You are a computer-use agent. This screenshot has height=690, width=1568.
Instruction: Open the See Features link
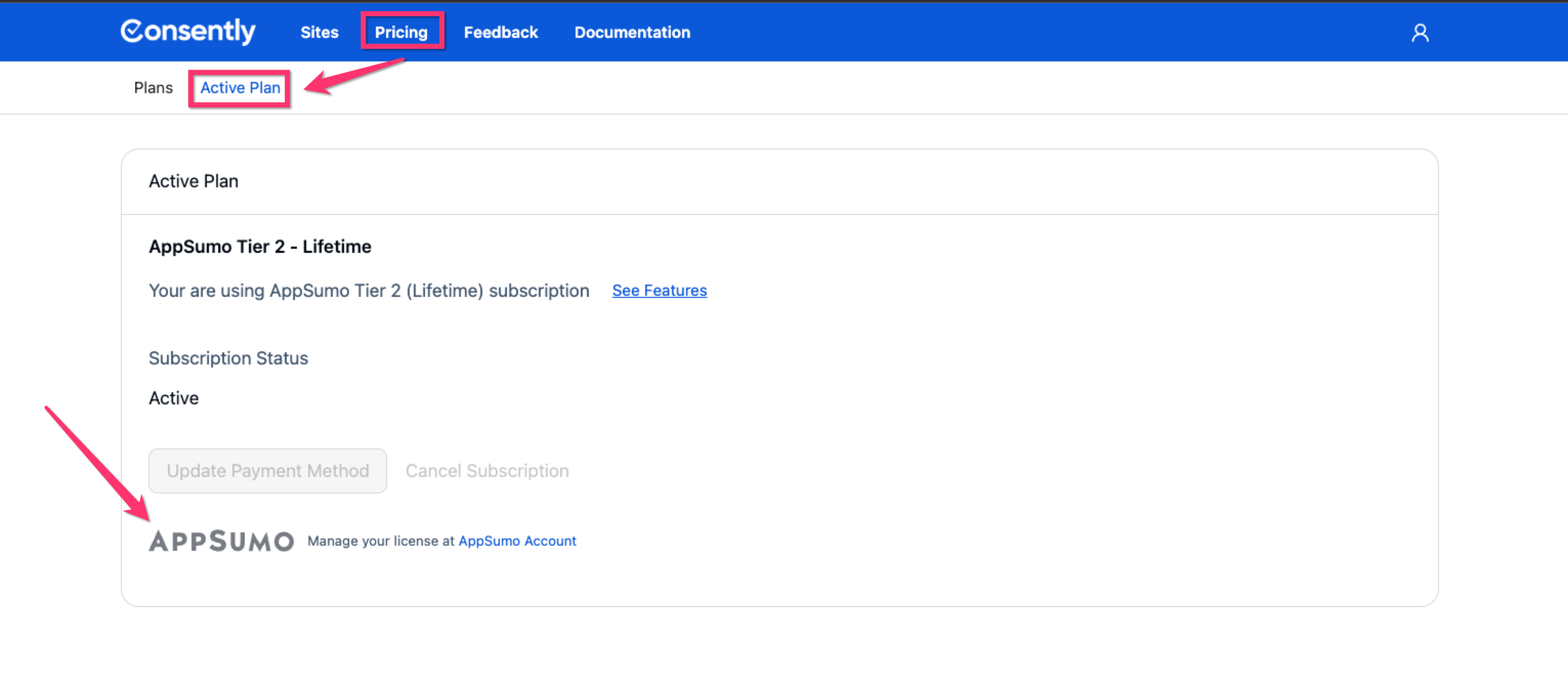[x=659, y=291]
